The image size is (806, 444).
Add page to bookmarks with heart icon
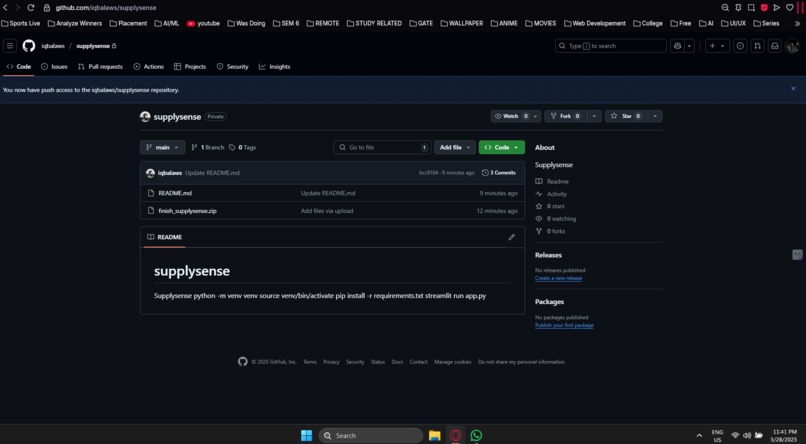tap(790, 8)
